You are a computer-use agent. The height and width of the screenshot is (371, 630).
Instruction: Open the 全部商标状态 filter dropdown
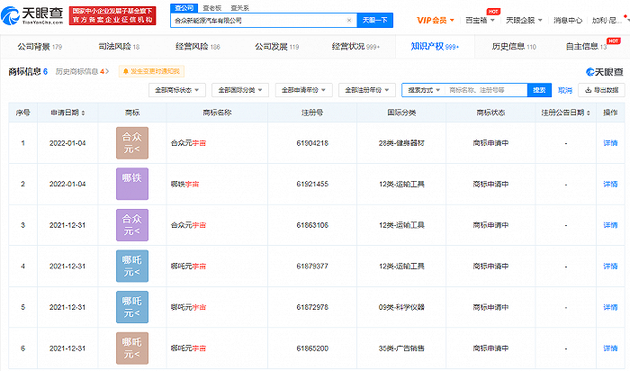click(177, 90)
